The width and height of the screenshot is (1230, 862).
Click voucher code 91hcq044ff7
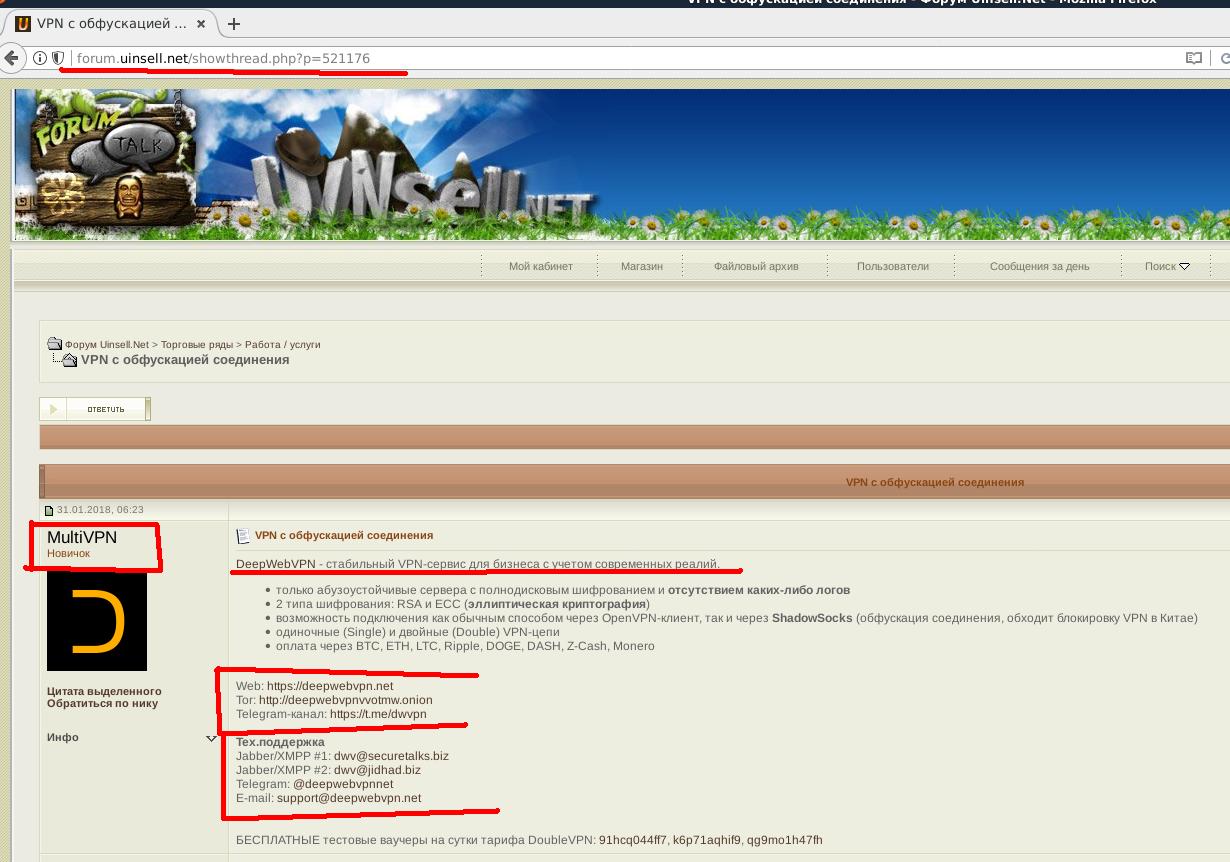coord(632,840)
